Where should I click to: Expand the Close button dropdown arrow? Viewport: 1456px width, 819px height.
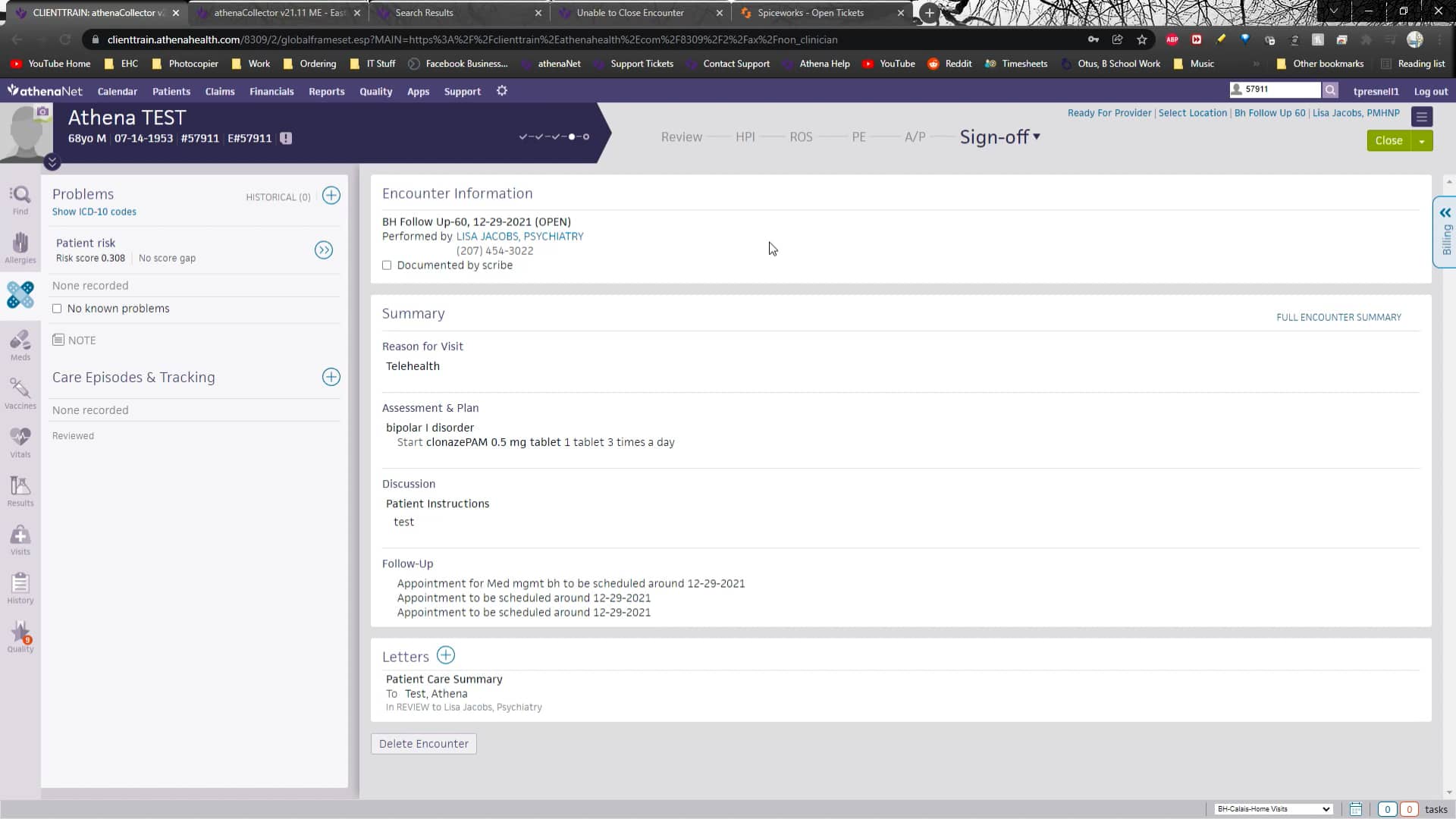[1422, 140]
